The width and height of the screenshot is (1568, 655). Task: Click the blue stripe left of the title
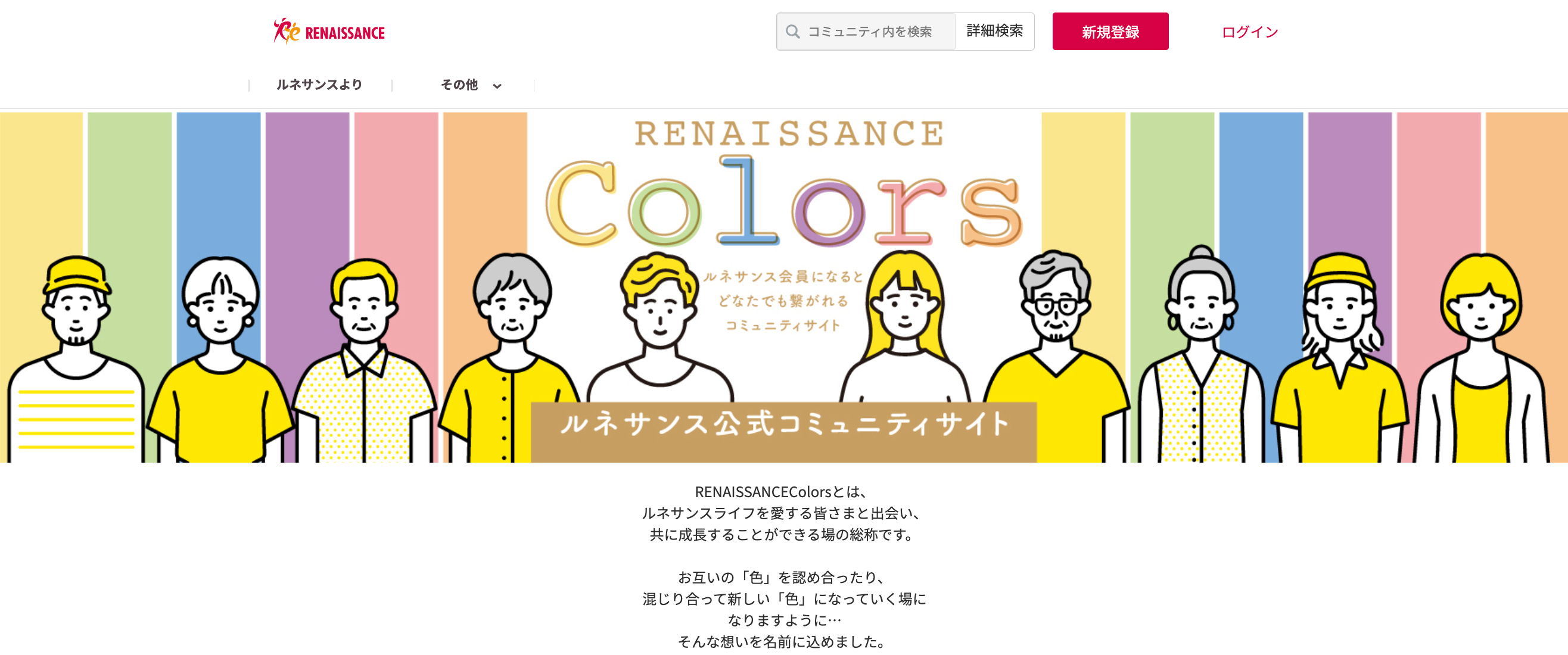click(x=218, y=182)
